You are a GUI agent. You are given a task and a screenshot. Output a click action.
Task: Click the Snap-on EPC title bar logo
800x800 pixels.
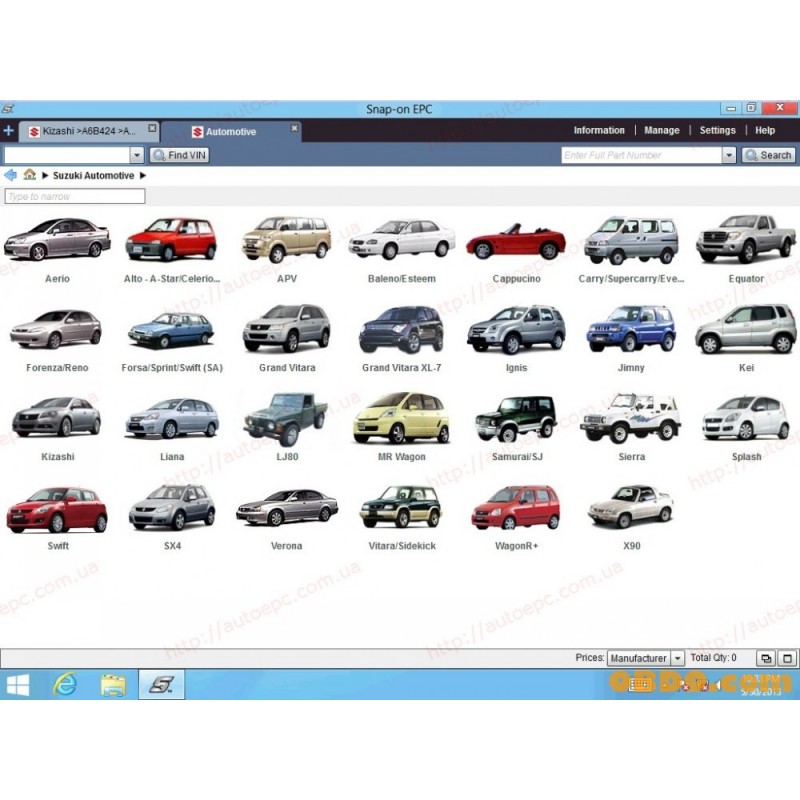point(8,109)
